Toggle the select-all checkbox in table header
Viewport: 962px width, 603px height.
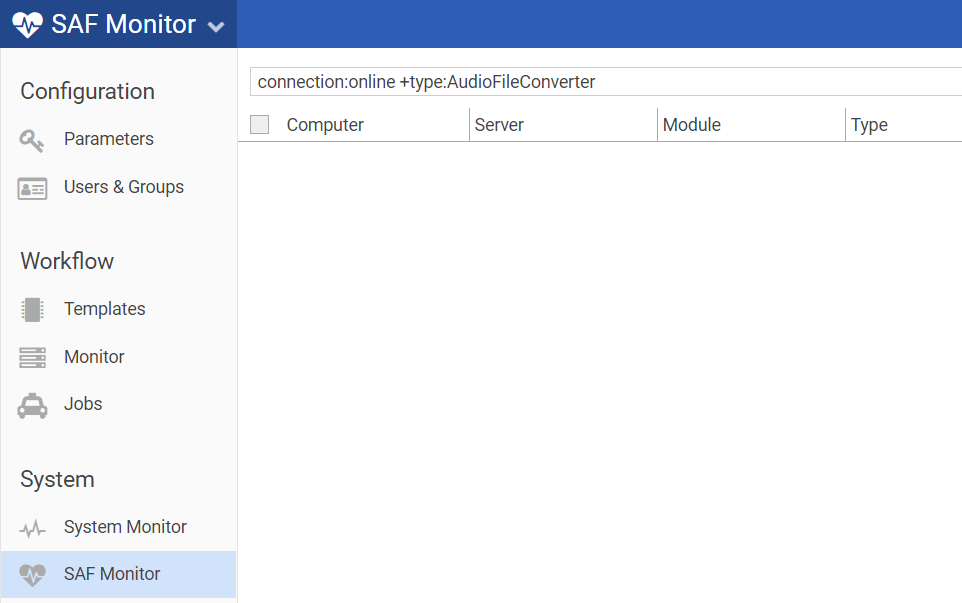click(x=260, y=125)
